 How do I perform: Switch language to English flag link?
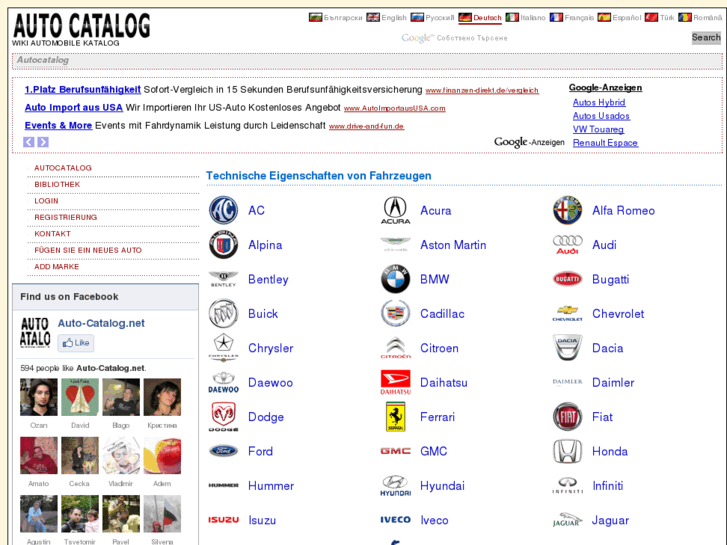[x=386, y=18]
